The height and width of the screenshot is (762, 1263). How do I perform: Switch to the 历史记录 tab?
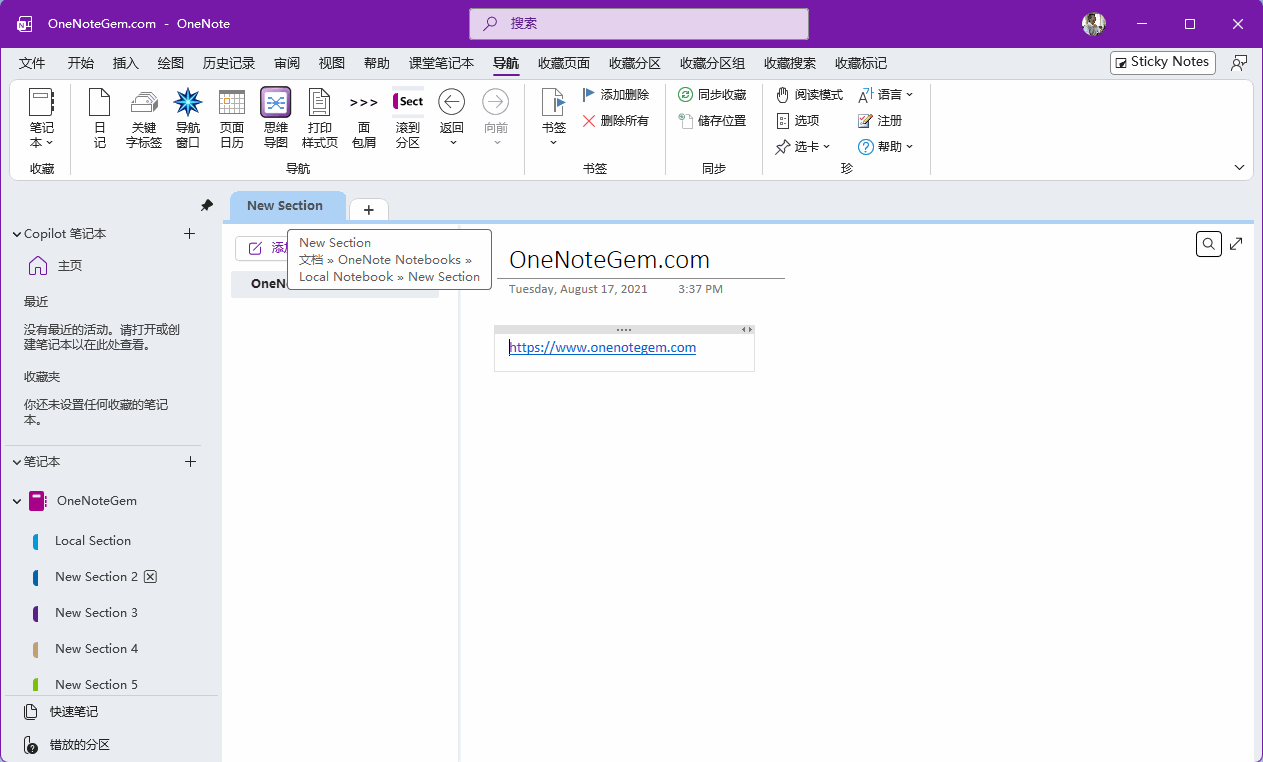[229, 63]
